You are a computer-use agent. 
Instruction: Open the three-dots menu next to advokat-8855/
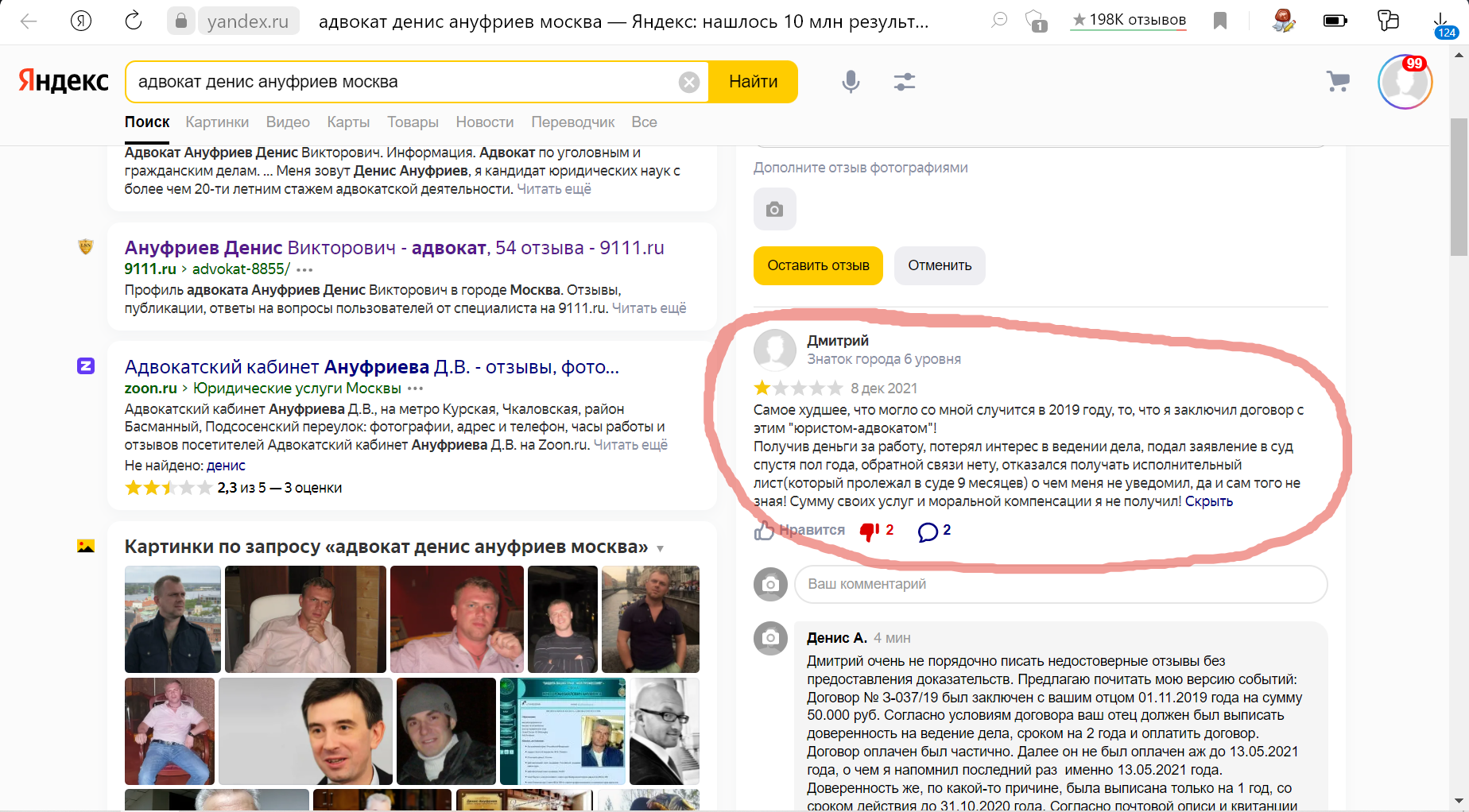(x=304, y=270)
